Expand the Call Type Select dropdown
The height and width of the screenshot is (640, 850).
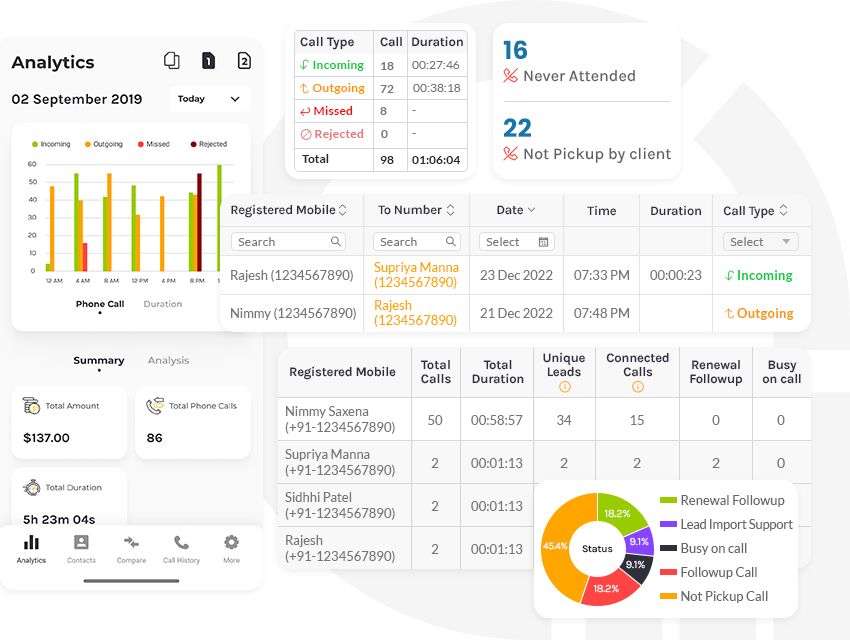pos(760,242)
